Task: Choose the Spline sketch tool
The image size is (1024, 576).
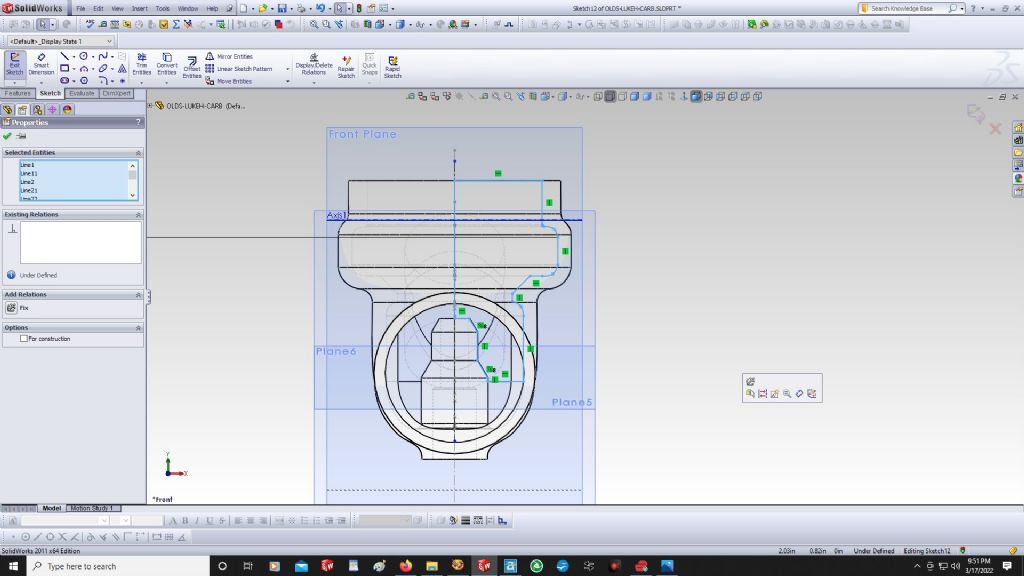Action: (103, 57)
